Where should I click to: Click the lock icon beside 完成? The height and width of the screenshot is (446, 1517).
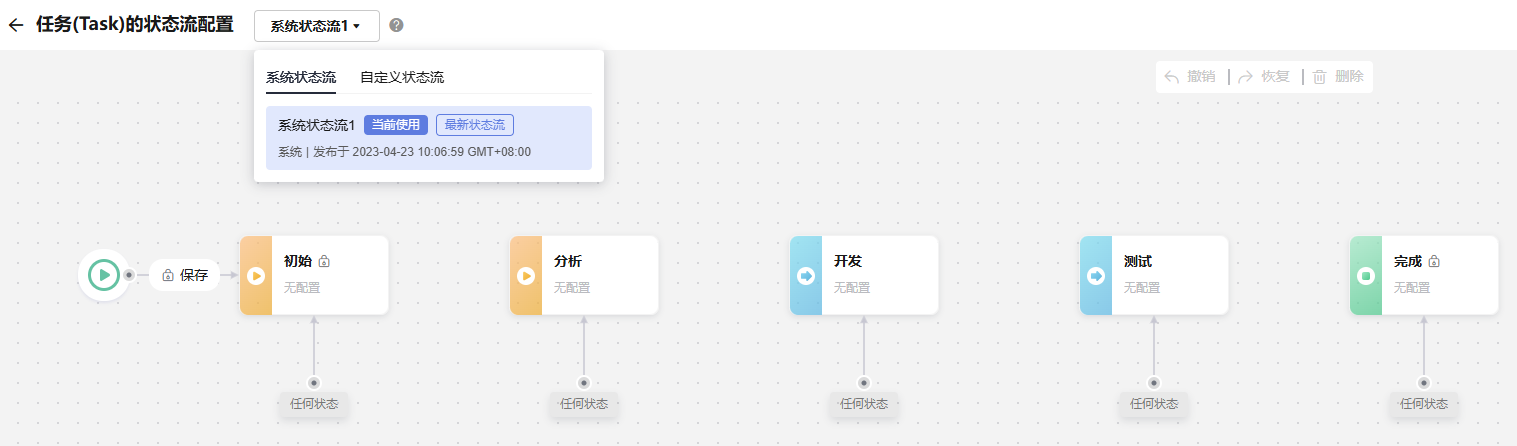point(1434,262)
